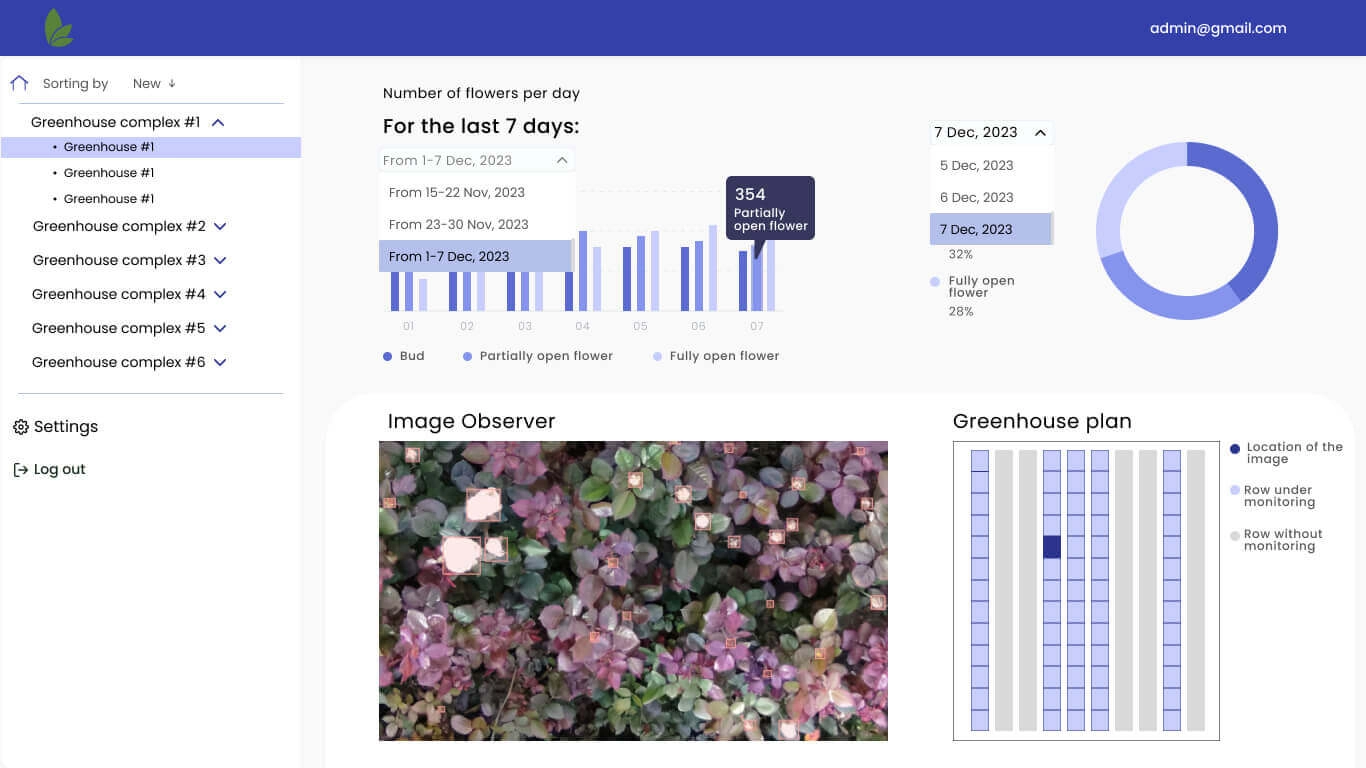Expand Greenhouse complex #4
Viewport: 1366px width, 768px height.
(x=220, y=295)
